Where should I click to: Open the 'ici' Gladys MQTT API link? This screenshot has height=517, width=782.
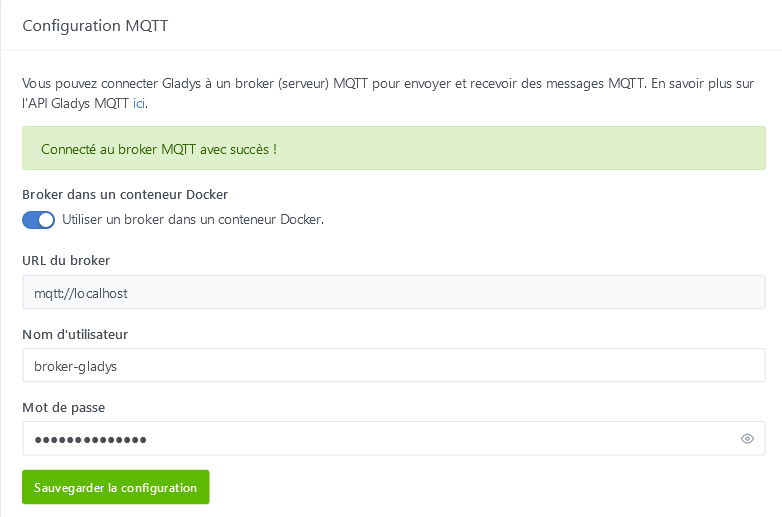[x=139, y=102]
